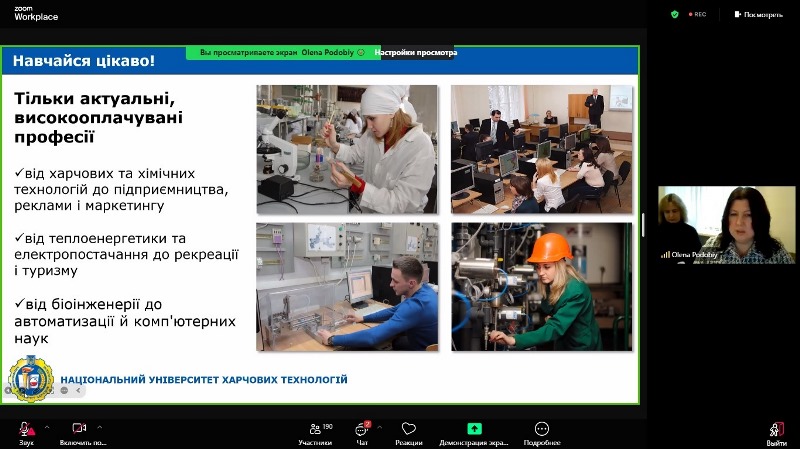Start green Демонстрация экрана screen share
The height and width of the screenshot is (449, 800).
click(x=475, y=429)
